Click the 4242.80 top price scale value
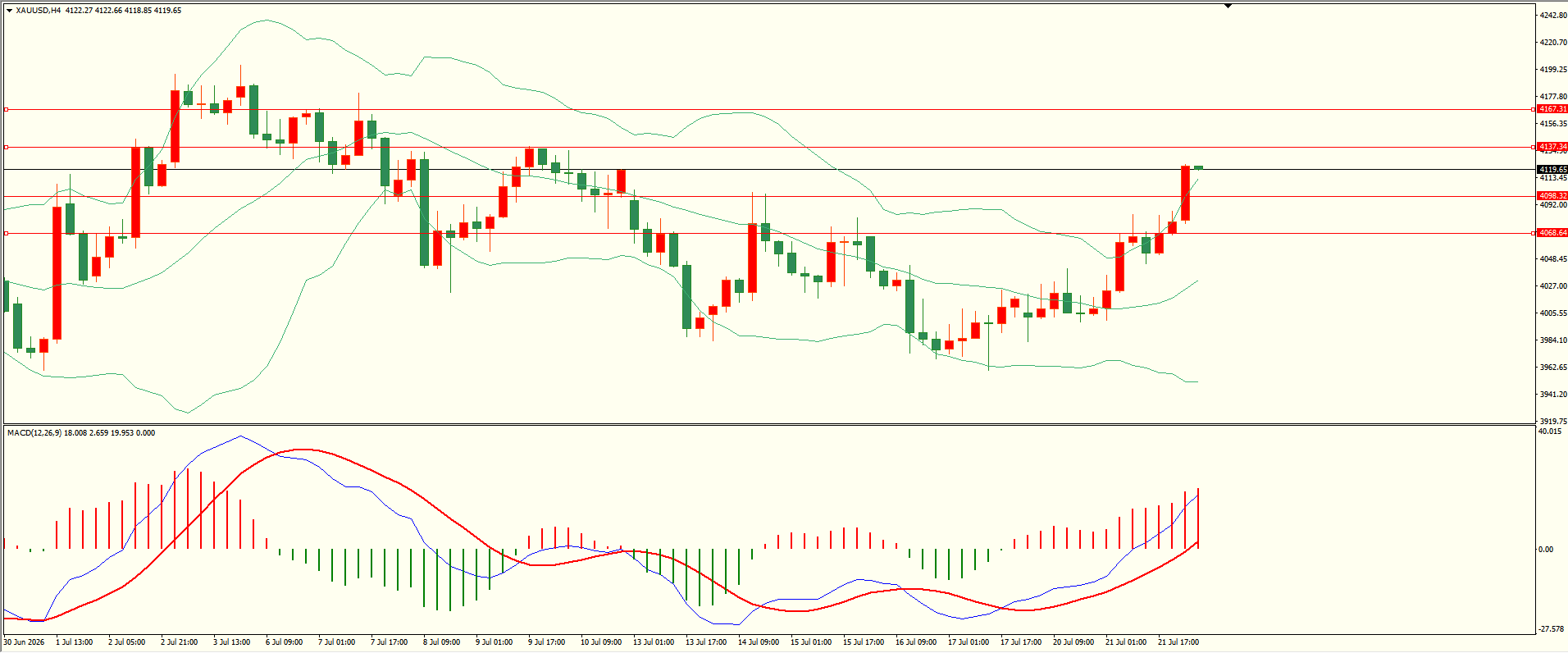This screenshot has width=1568, height=653. [x=1553, y=16]
